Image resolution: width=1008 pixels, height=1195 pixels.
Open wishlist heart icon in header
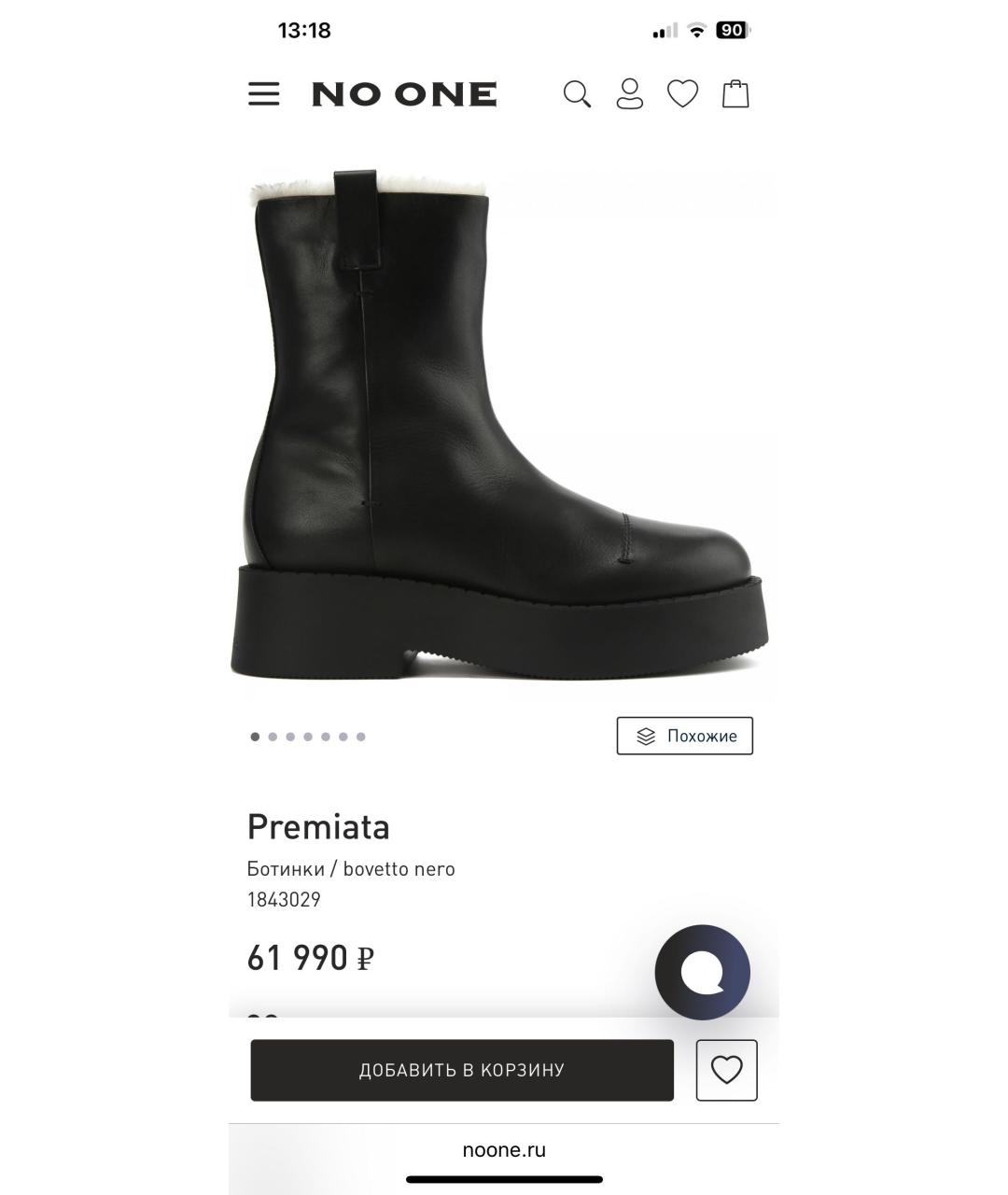pyautogui.click(x=682, y=94)
